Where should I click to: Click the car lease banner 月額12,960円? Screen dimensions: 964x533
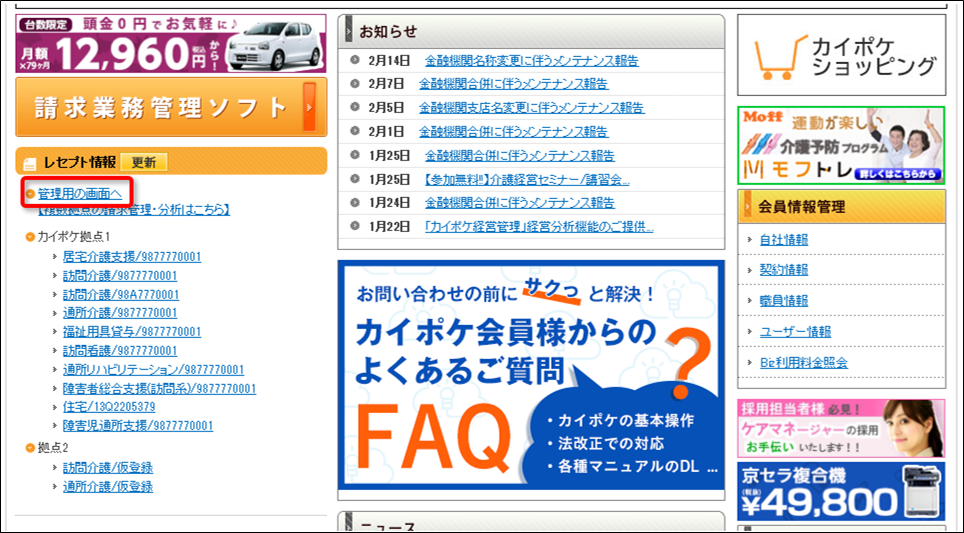(x=171, y=44)
